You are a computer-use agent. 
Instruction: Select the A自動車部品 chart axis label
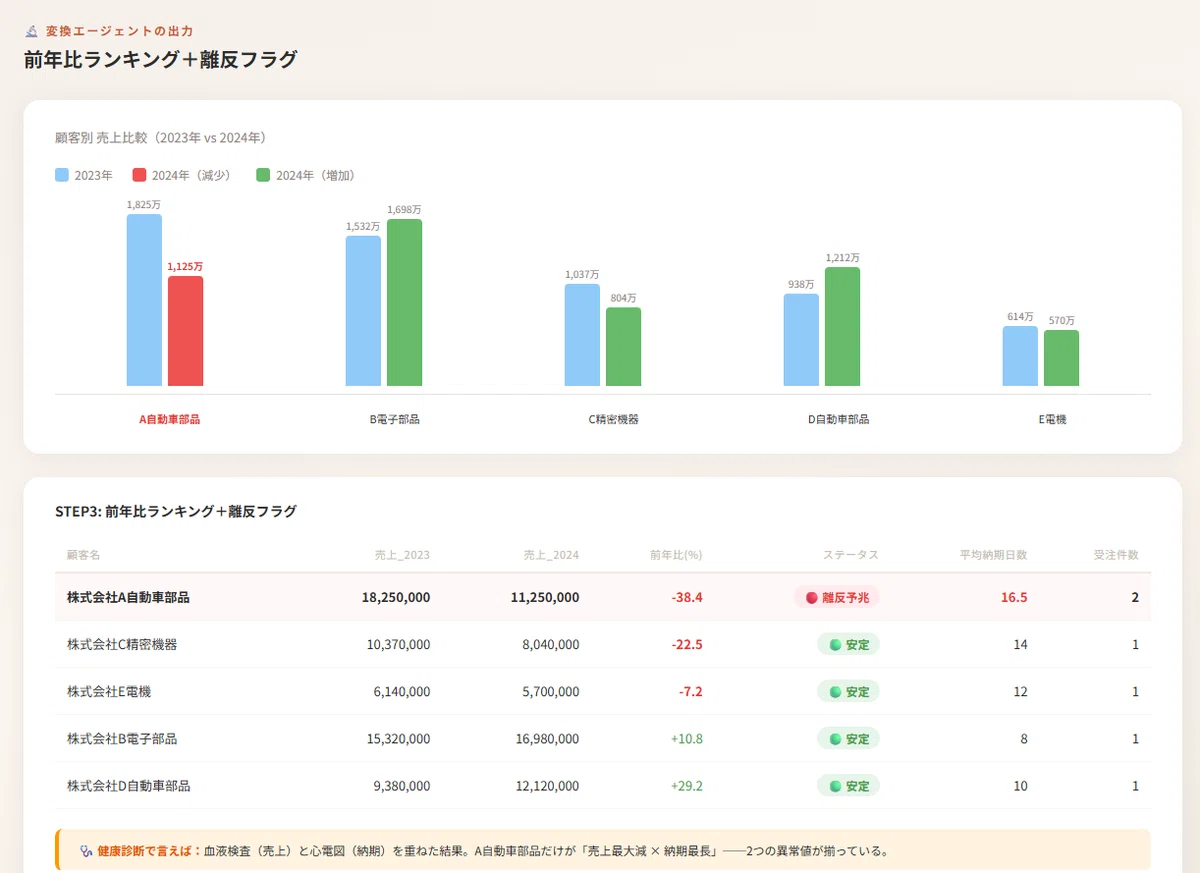(169, 420)
